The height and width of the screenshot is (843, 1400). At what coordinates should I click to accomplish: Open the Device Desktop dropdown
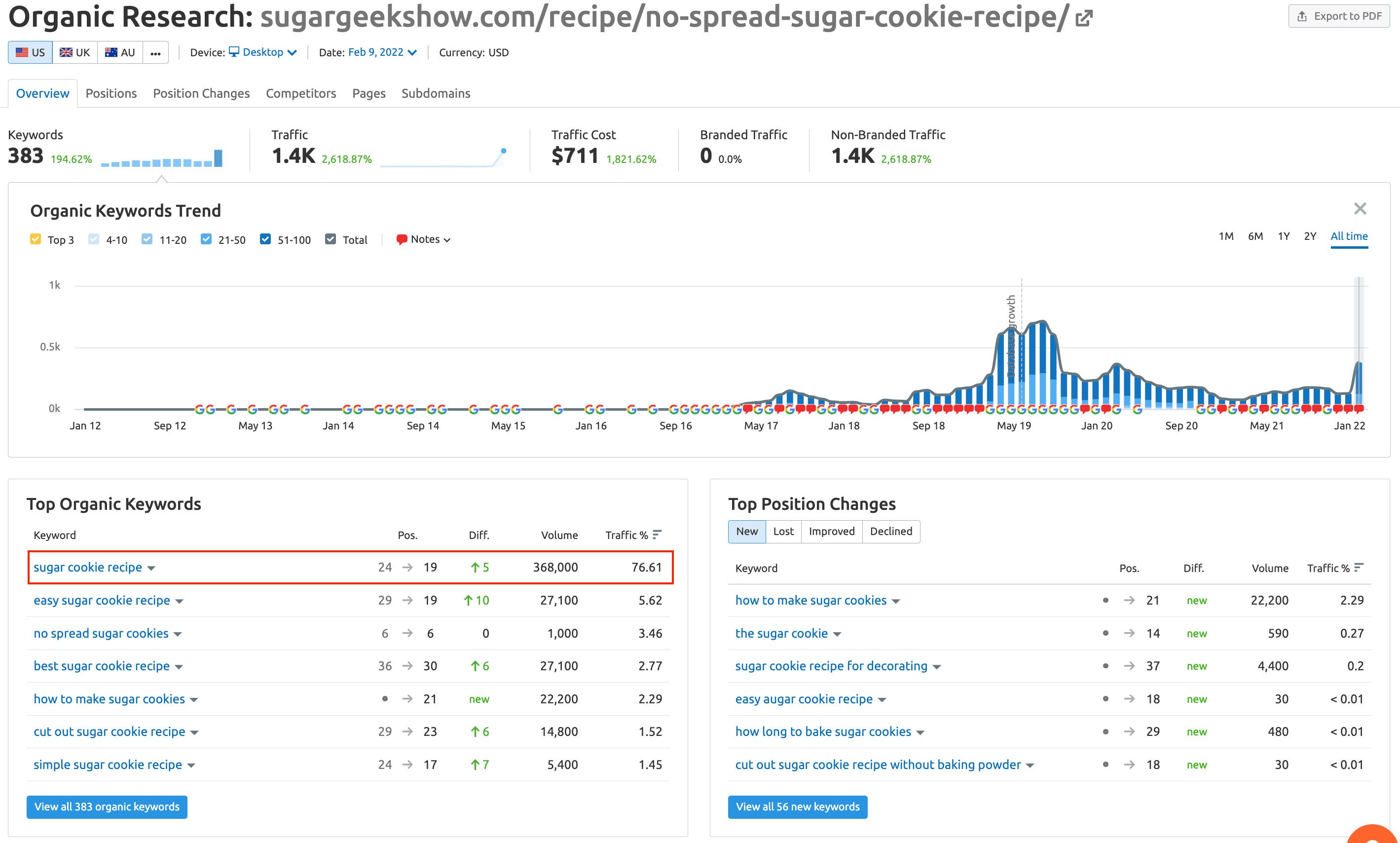point(263,52)
